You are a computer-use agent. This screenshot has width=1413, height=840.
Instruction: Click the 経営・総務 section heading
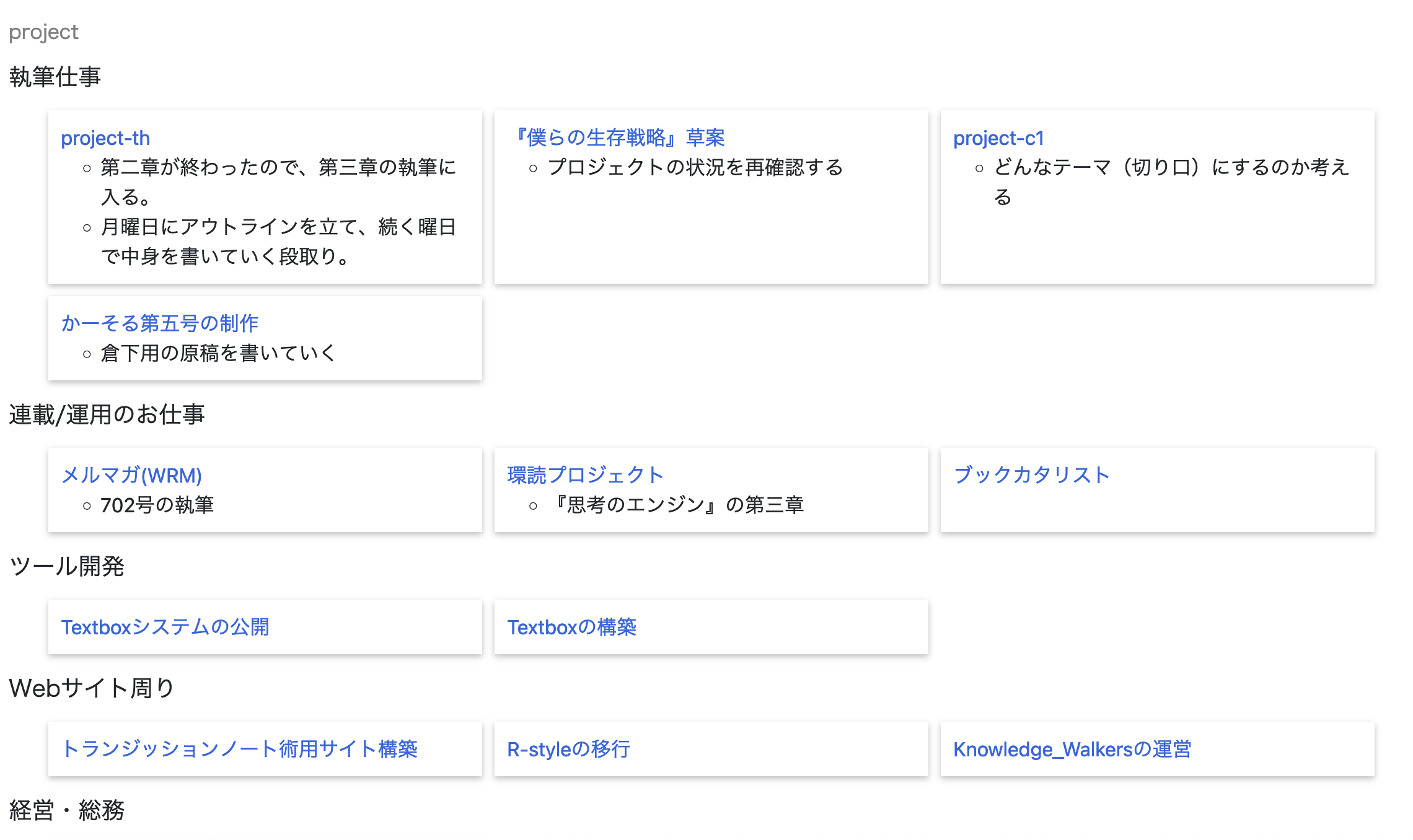tap(67, 810)
